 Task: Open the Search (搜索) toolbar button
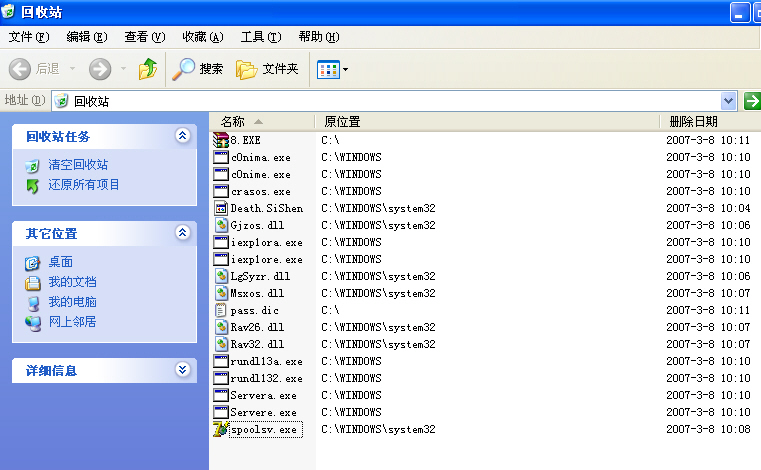(198, 69)
